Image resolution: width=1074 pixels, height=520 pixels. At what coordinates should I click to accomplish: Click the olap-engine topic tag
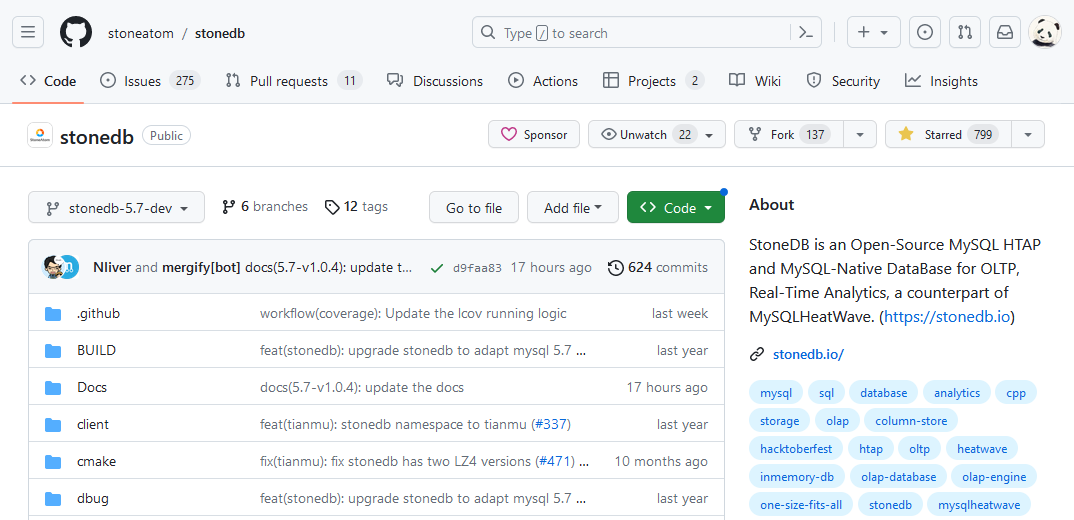[994, 477]
